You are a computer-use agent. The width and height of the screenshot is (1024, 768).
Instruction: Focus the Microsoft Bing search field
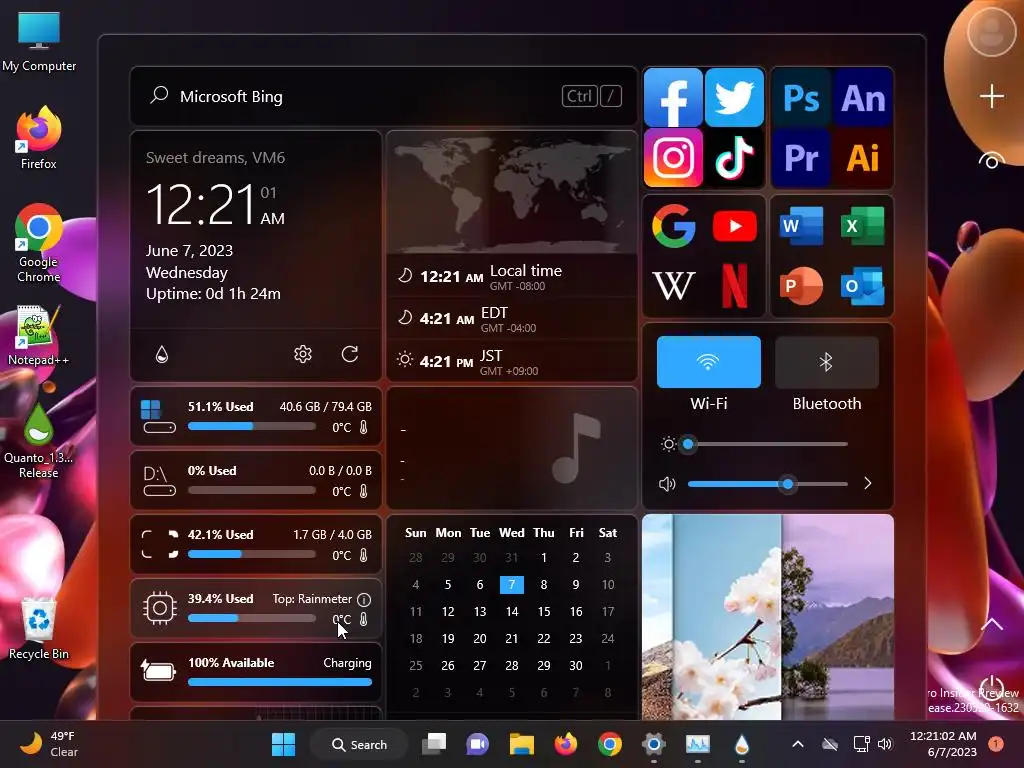click(383, 97)
